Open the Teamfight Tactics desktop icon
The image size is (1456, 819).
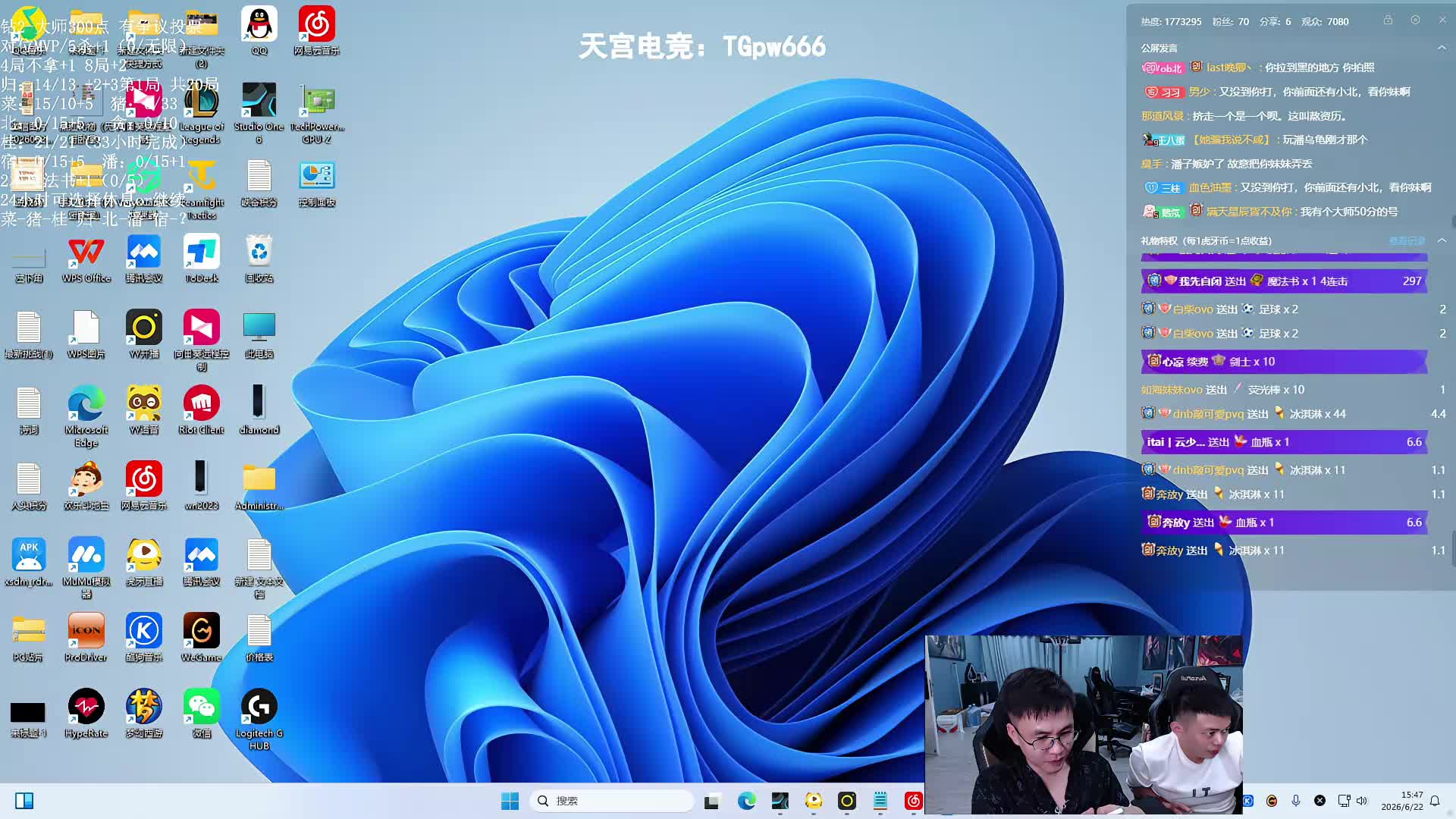(x=201, y=188)
